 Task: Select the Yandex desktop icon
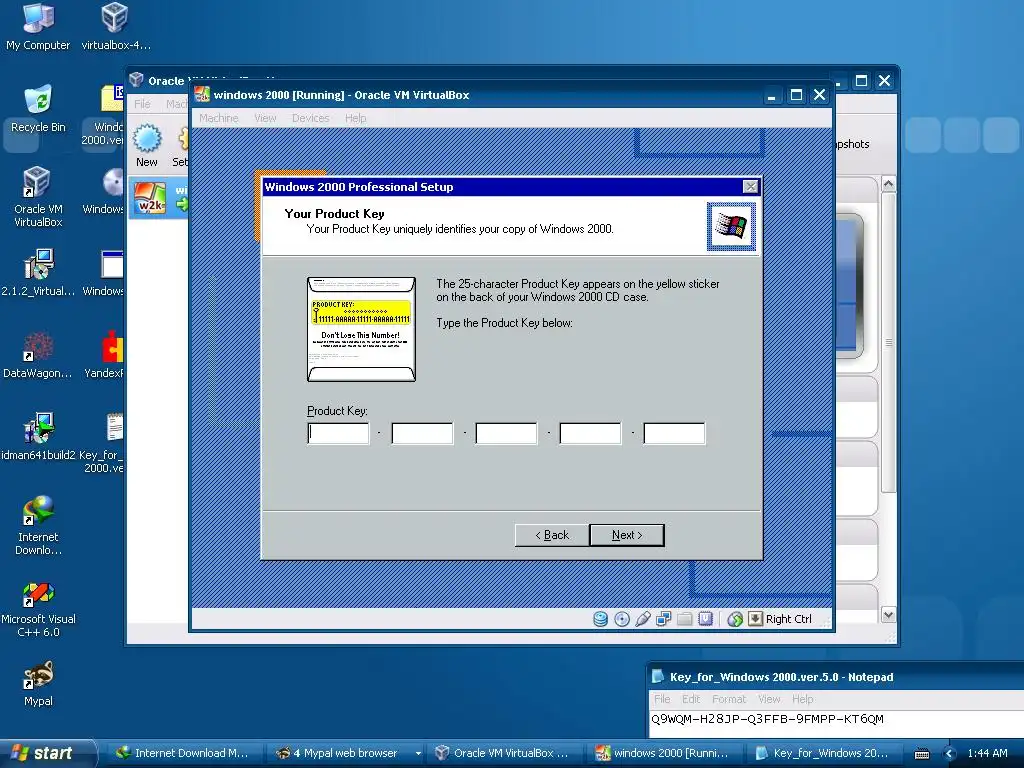coord(106,355)
